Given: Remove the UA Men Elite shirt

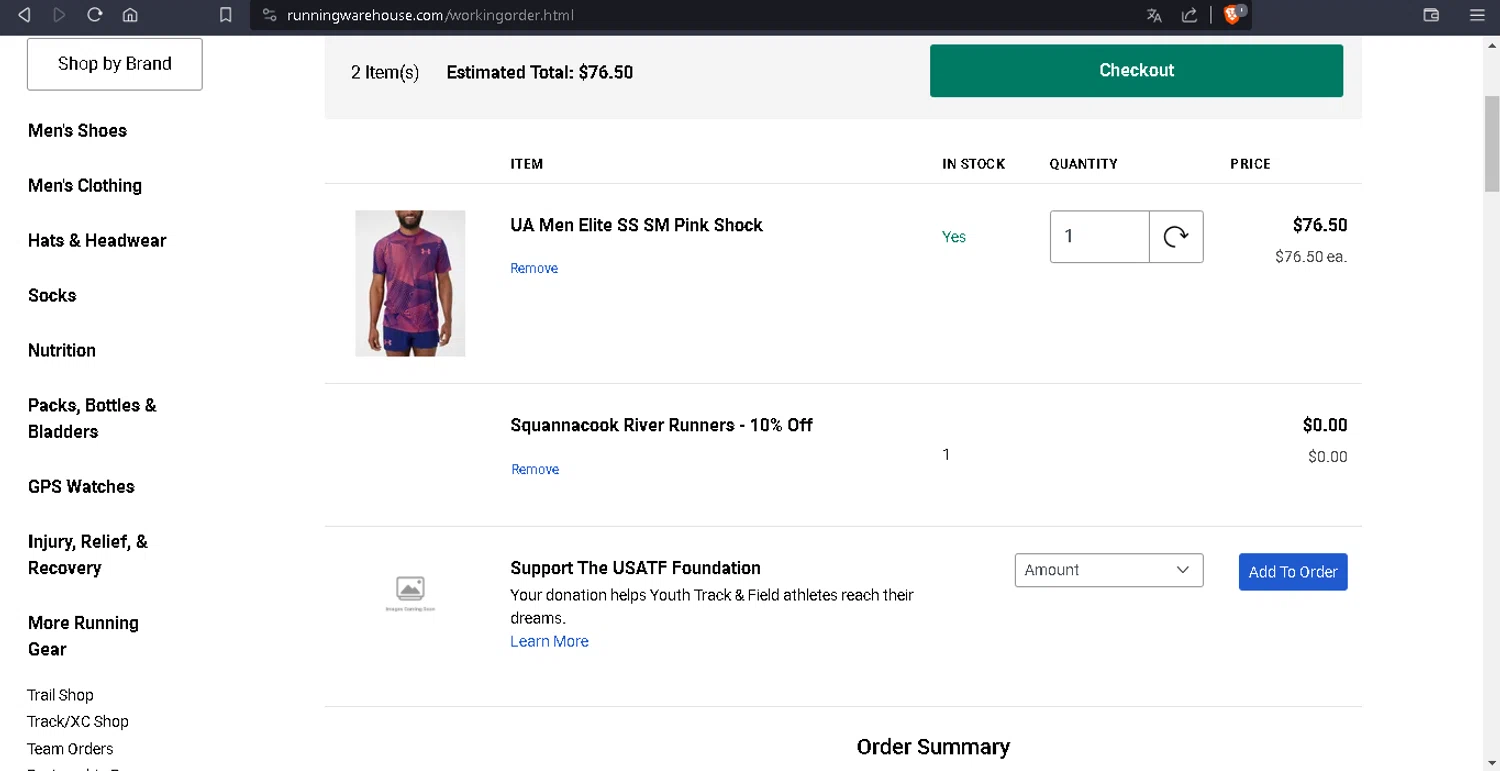Looking at the screenshot, I should [534, 268].
